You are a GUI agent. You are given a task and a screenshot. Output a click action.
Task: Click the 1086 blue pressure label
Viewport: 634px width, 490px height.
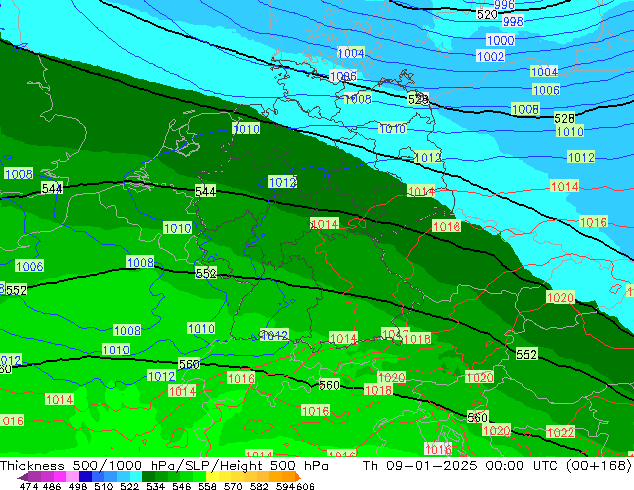pyautogui.click(x=343, y=76)
